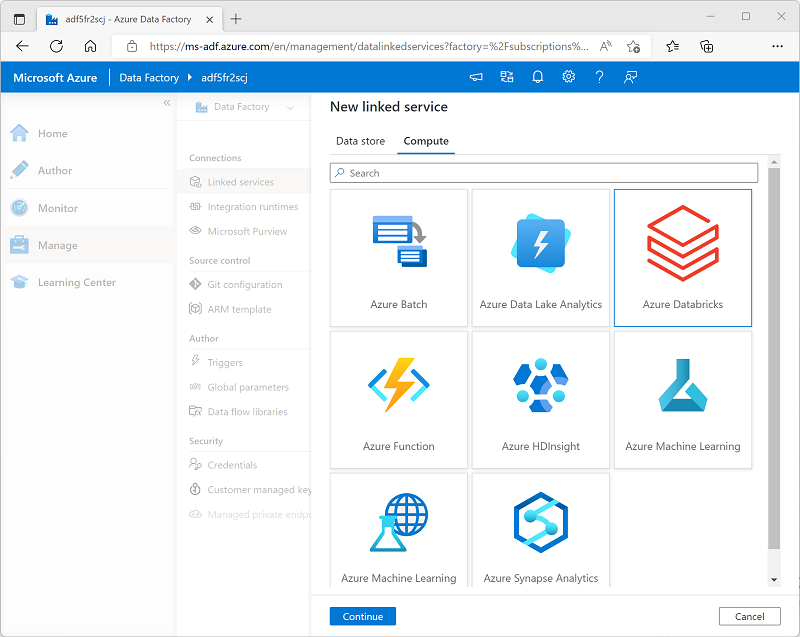
Task: Select the Azure Batch compute tile
Action: pos(398,258)
